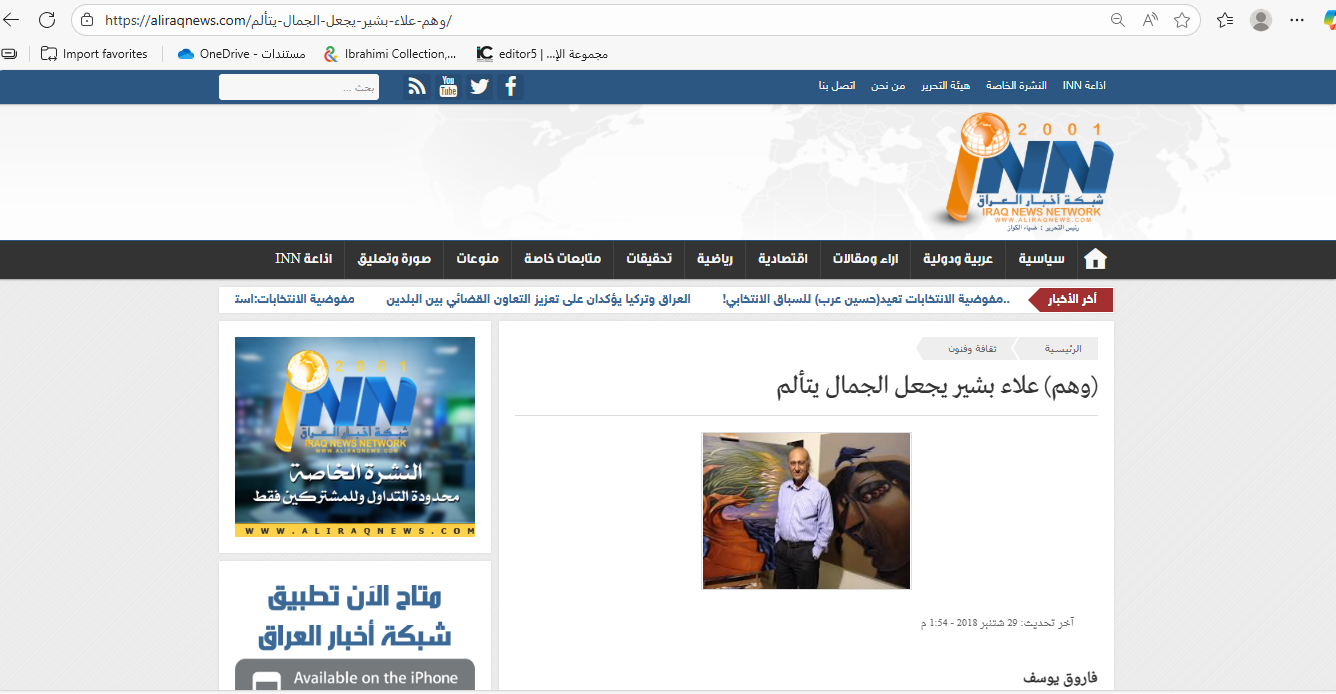Viewport: 1336px width, 694px height.
Task: Open the article photo of the man with paintings
Action: (x=806, y=510)
